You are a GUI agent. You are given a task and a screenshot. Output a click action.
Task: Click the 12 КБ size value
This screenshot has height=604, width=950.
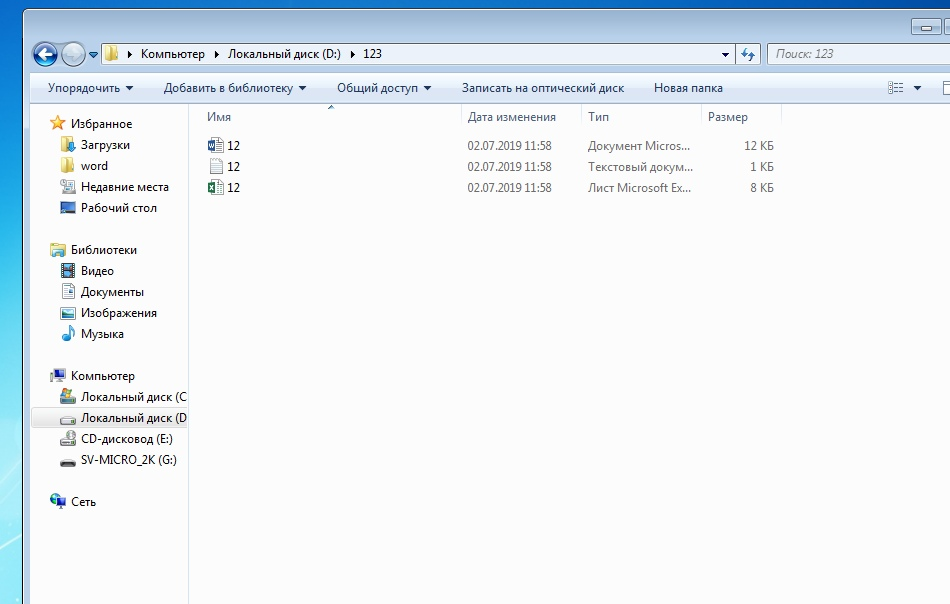pos(759,146)
